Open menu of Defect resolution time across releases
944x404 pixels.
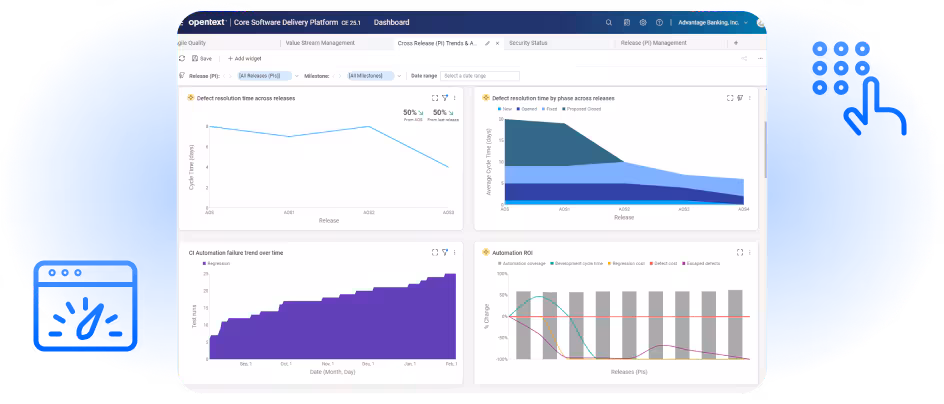pyautogui.click(x=455, y=98)
